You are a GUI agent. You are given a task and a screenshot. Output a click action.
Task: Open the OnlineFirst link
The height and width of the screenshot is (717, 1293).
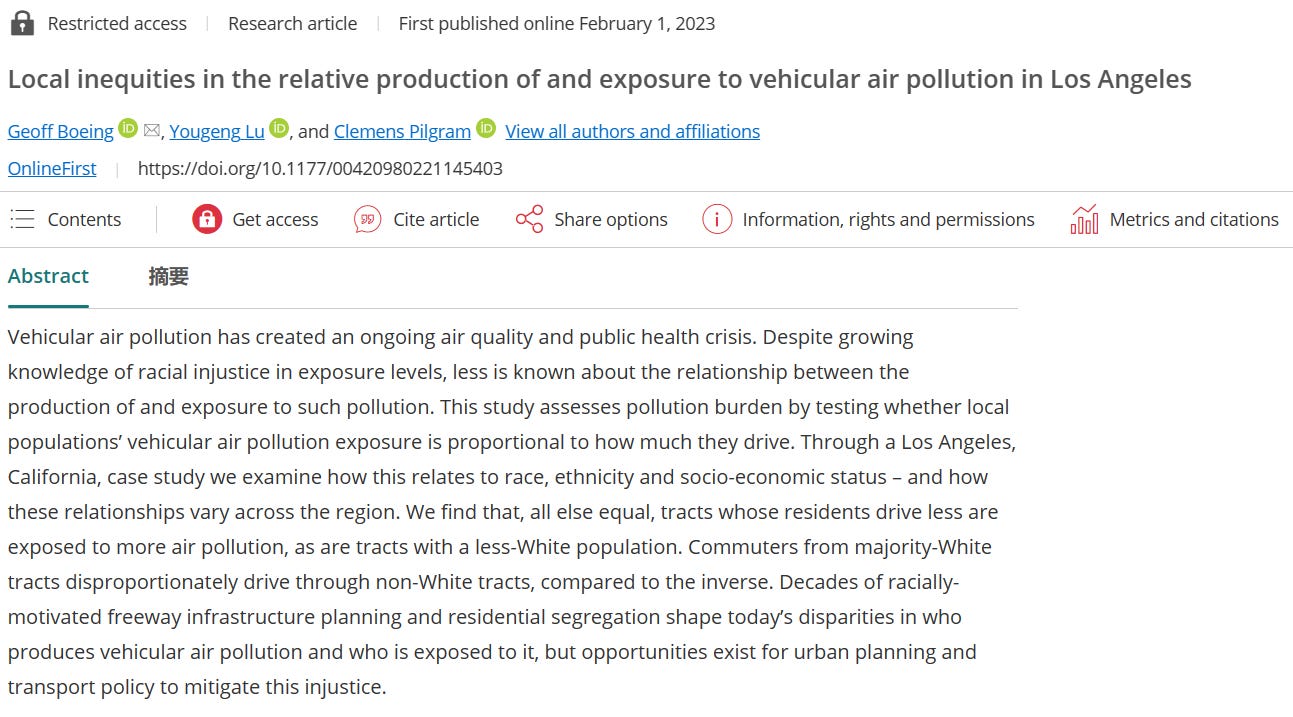pos(52,168)
